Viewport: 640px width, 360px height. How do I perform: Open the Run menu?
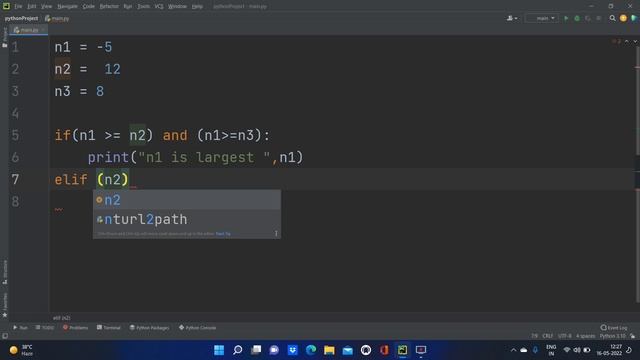click(x=128, y=7)
